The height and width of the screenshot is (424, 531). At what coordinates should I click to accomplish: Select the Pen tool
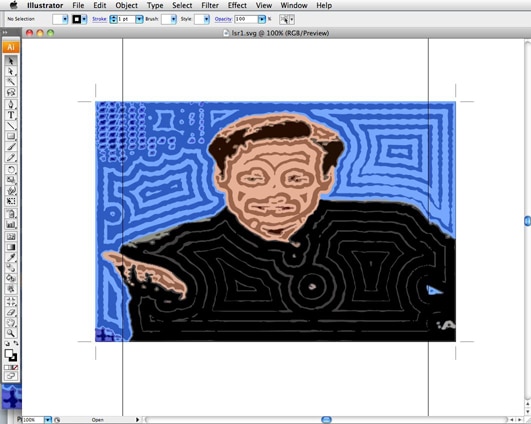11,104
